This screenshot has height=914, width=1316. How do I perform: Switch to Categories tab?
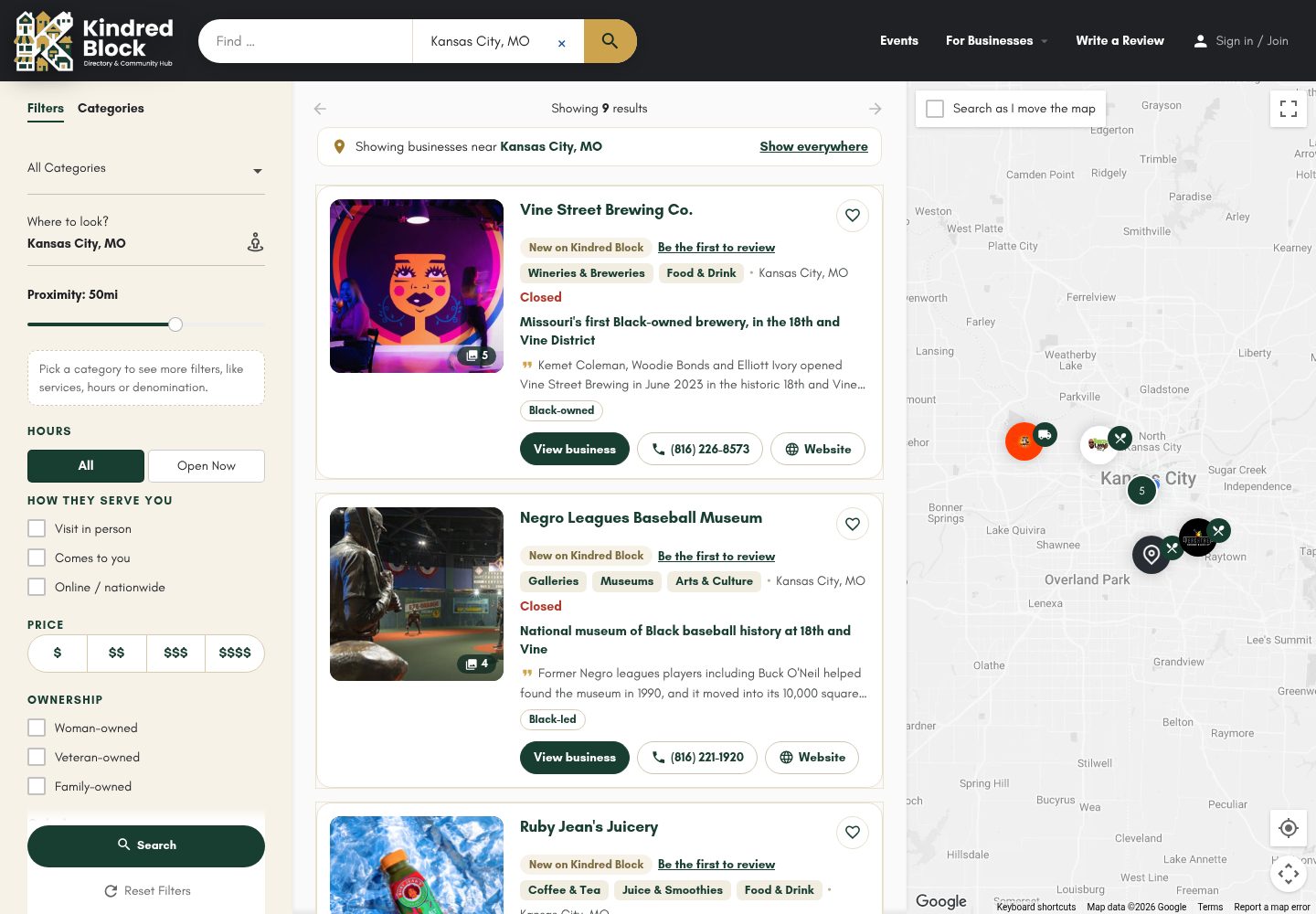pyautogui.click(x=111, y=109)
